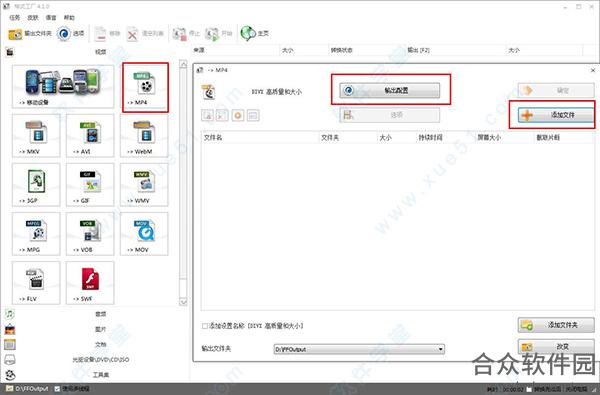The image size is (600, 395).
Task: Click the 文件夹 column header
Action: click(x=348, y=137)
